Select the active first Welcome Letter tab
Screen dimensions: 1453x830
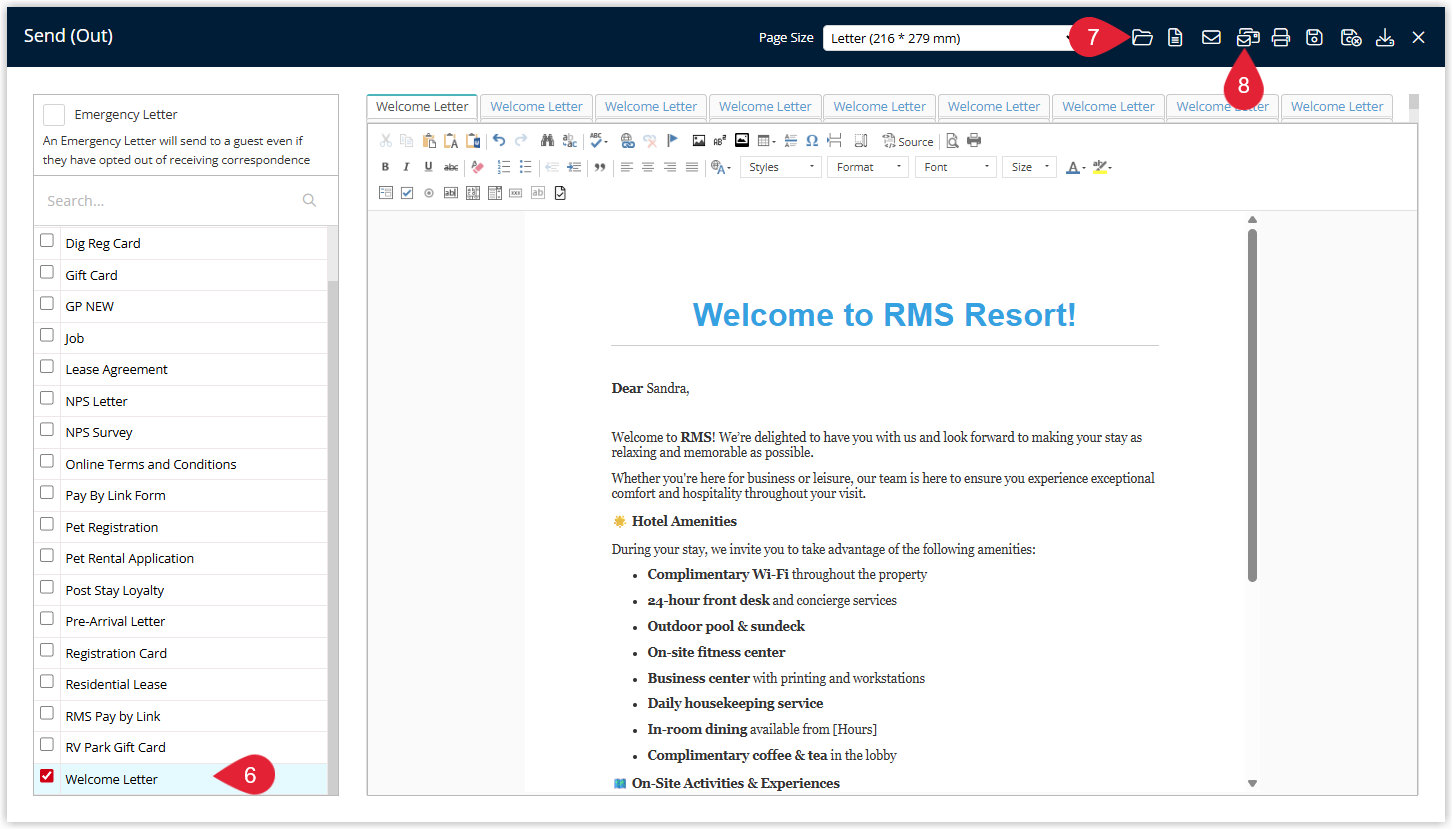coord(422,107)
